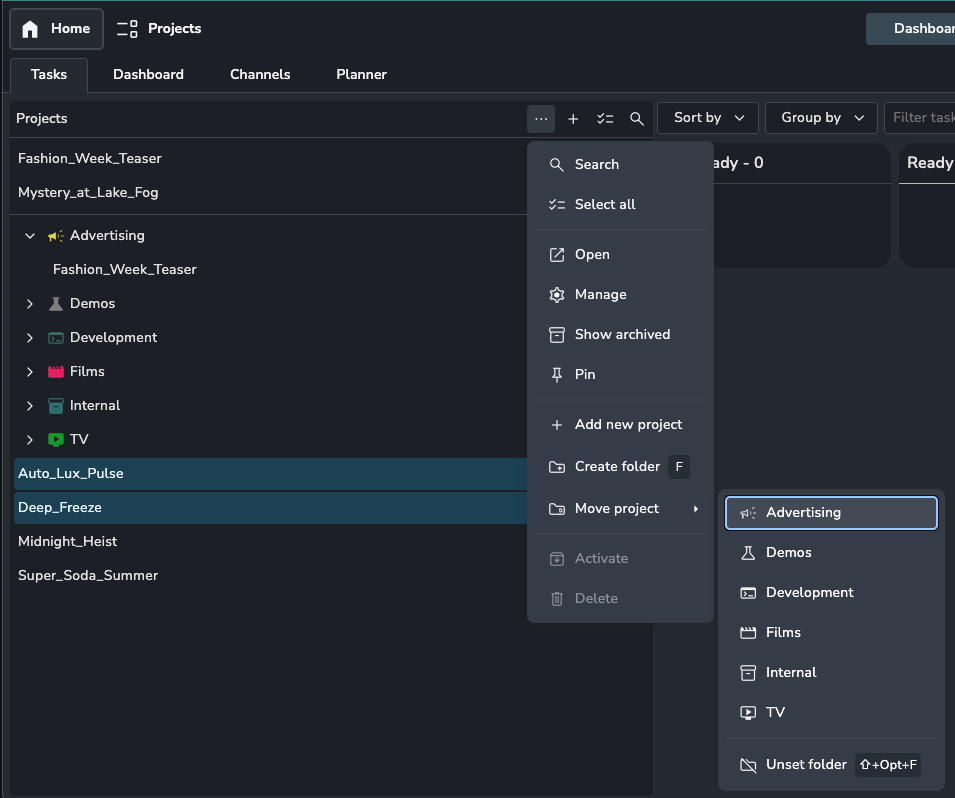Click the Ready column header at right
The image size is (955, 798).
point(929,163)
